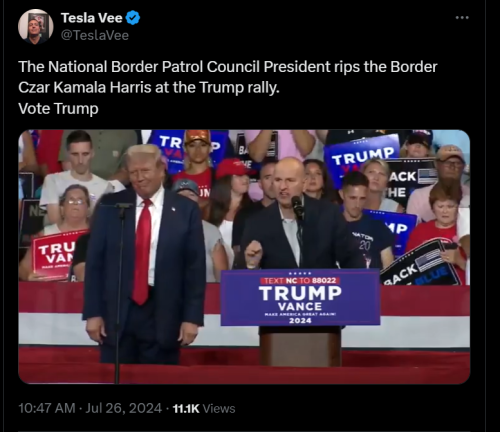Click the red Trump Vance sign held at left
The height and width of the screenshot is (432, 500).
57,254
